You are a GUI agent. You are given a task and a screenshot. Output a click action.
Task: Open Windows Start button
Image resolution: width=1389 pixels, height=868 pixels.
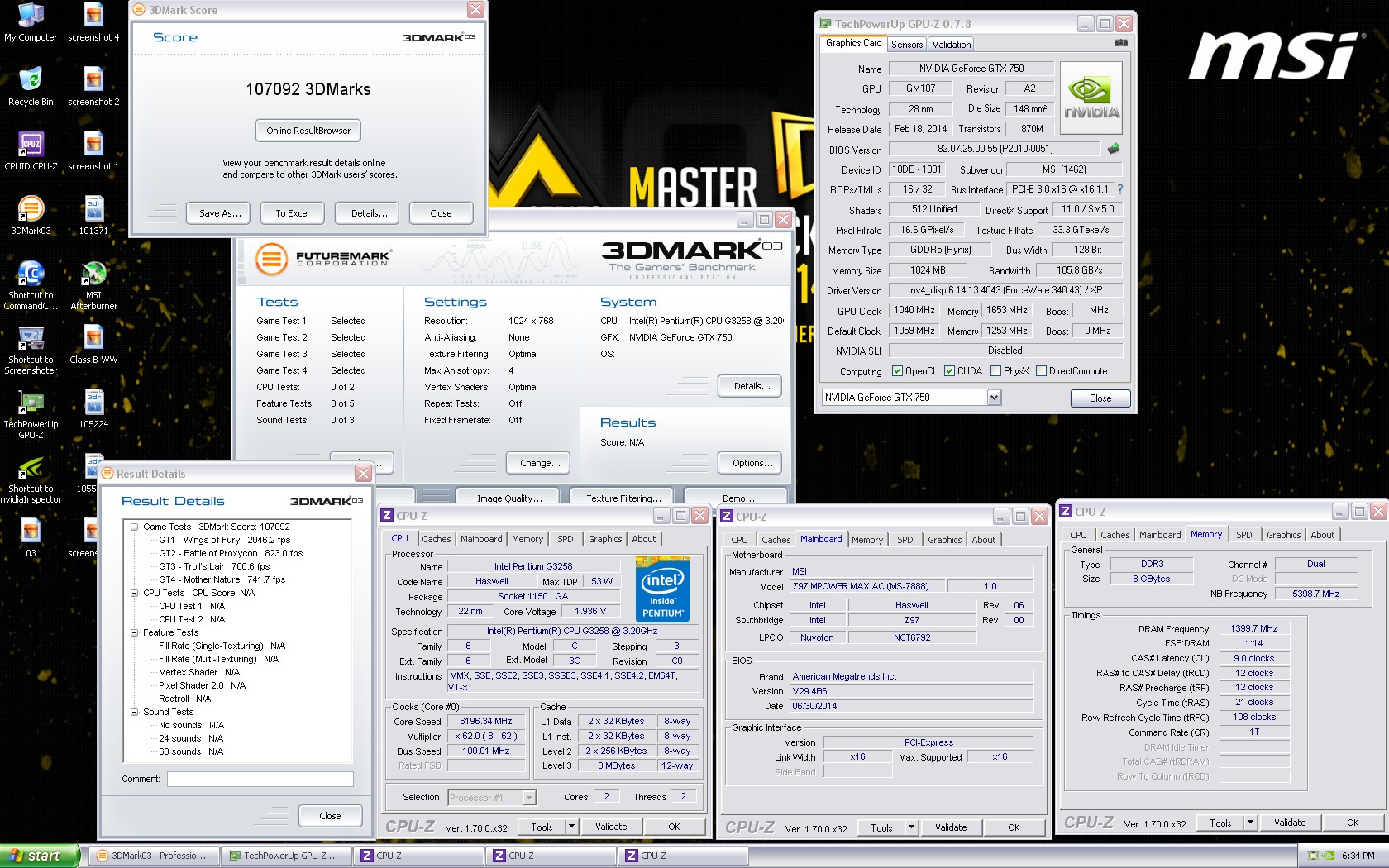40,856
